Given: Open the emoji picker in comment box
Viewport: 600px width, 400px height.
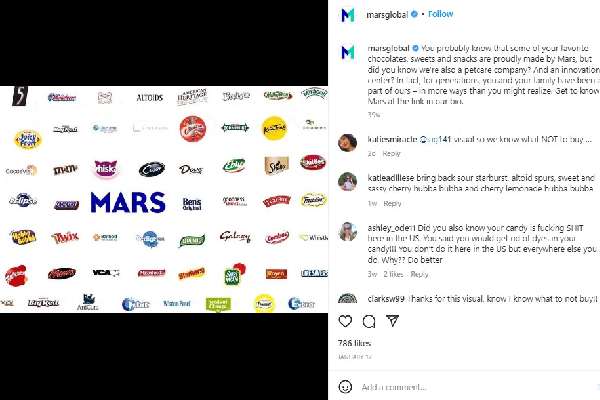Looking at the screenshot, I should click(346, 386).
